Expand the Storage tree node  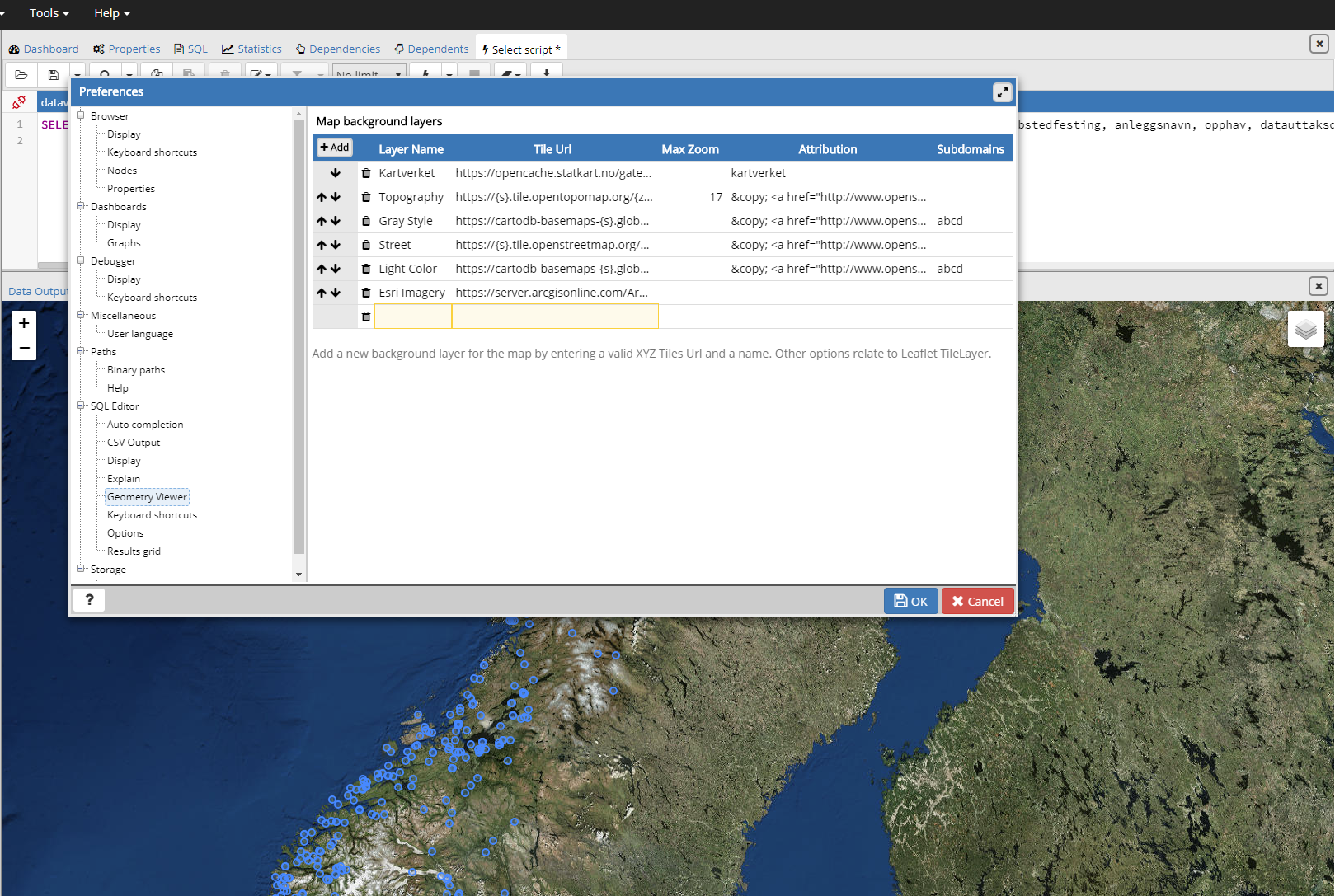tap(81, 569)
